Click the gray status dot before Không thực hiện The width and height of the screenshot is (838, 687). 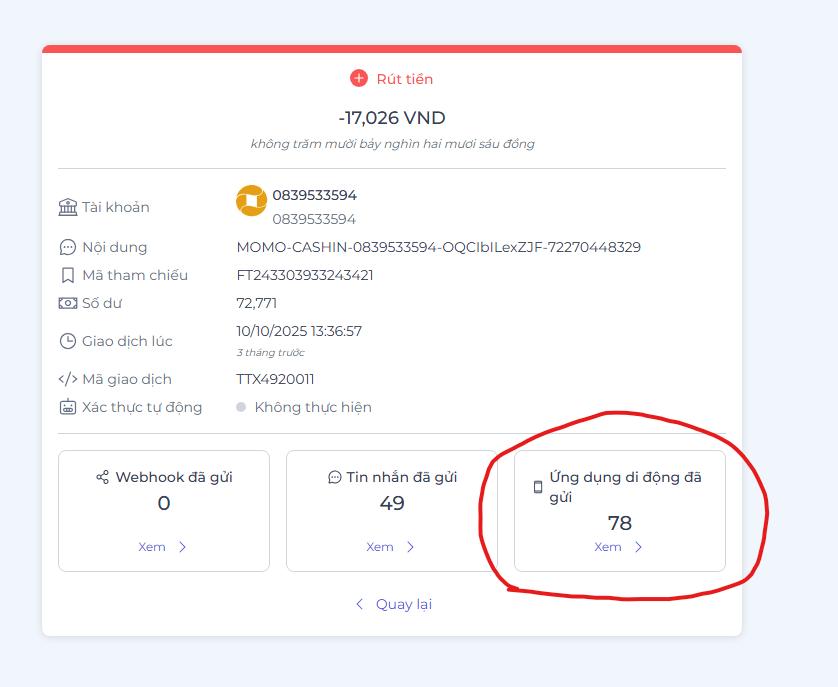click(x=241, y=407)
